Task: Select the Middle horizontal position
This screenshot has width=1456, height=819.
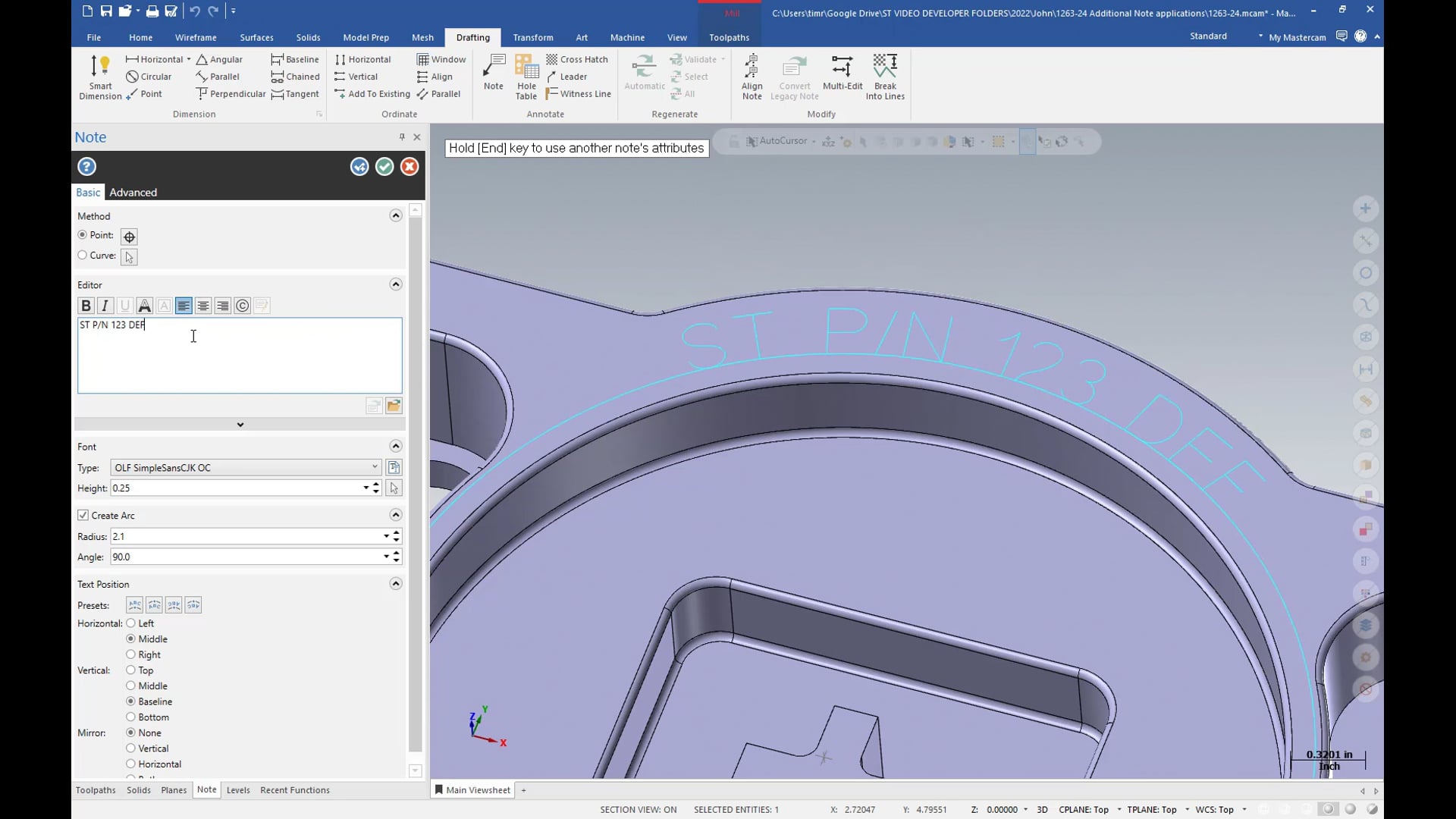Action: tap(130, 638)
